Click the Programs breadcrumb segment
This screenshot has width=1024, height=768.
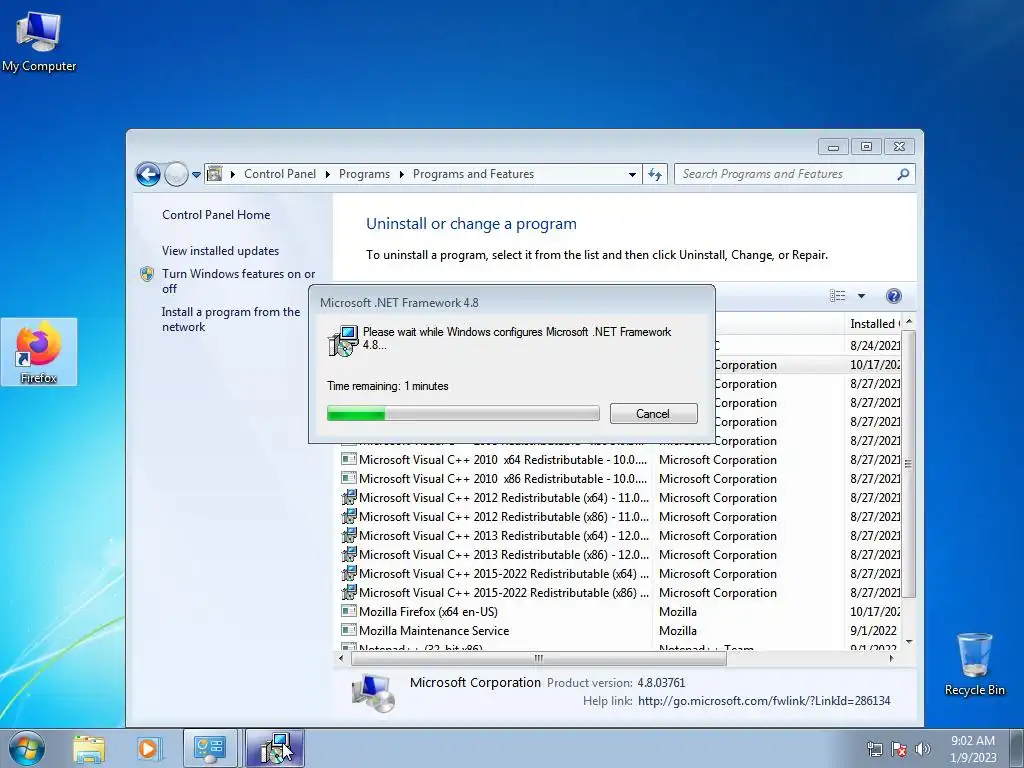364,174
